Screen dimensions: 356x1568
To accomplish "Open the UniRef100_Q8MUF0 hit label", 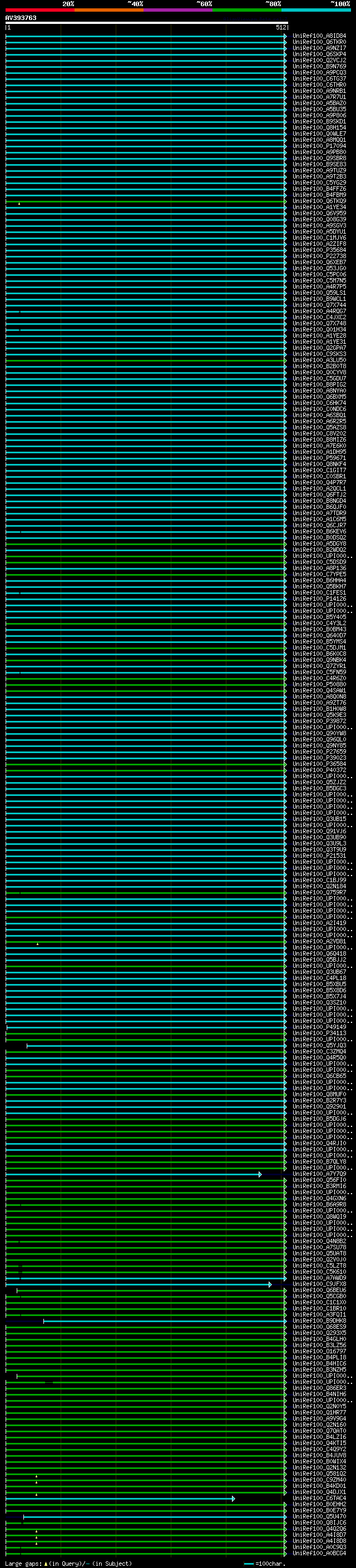I will click(319, 1095).
